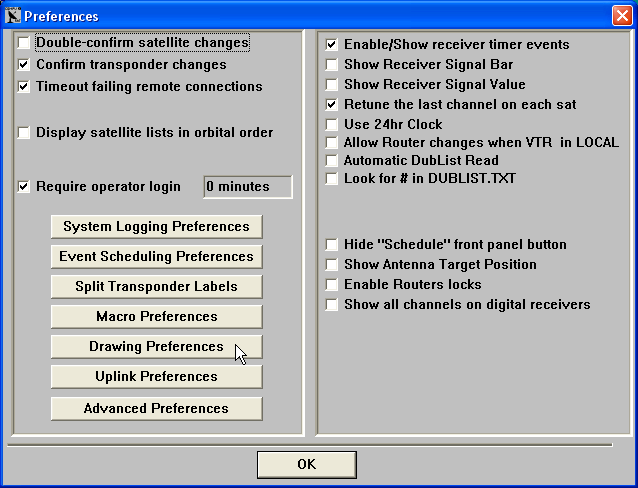The image size is (638, 488).
Task: Open Drawing Preferences
Action: click(157, 347)
